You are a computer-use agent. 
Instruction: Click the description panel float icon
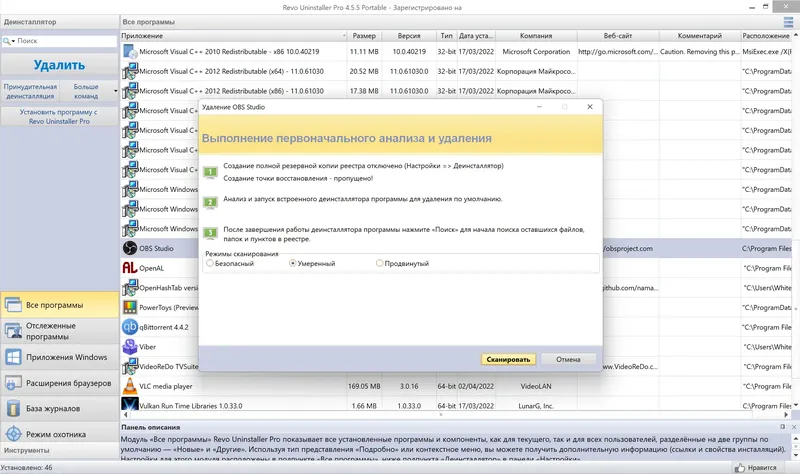(x=783, y=427)
